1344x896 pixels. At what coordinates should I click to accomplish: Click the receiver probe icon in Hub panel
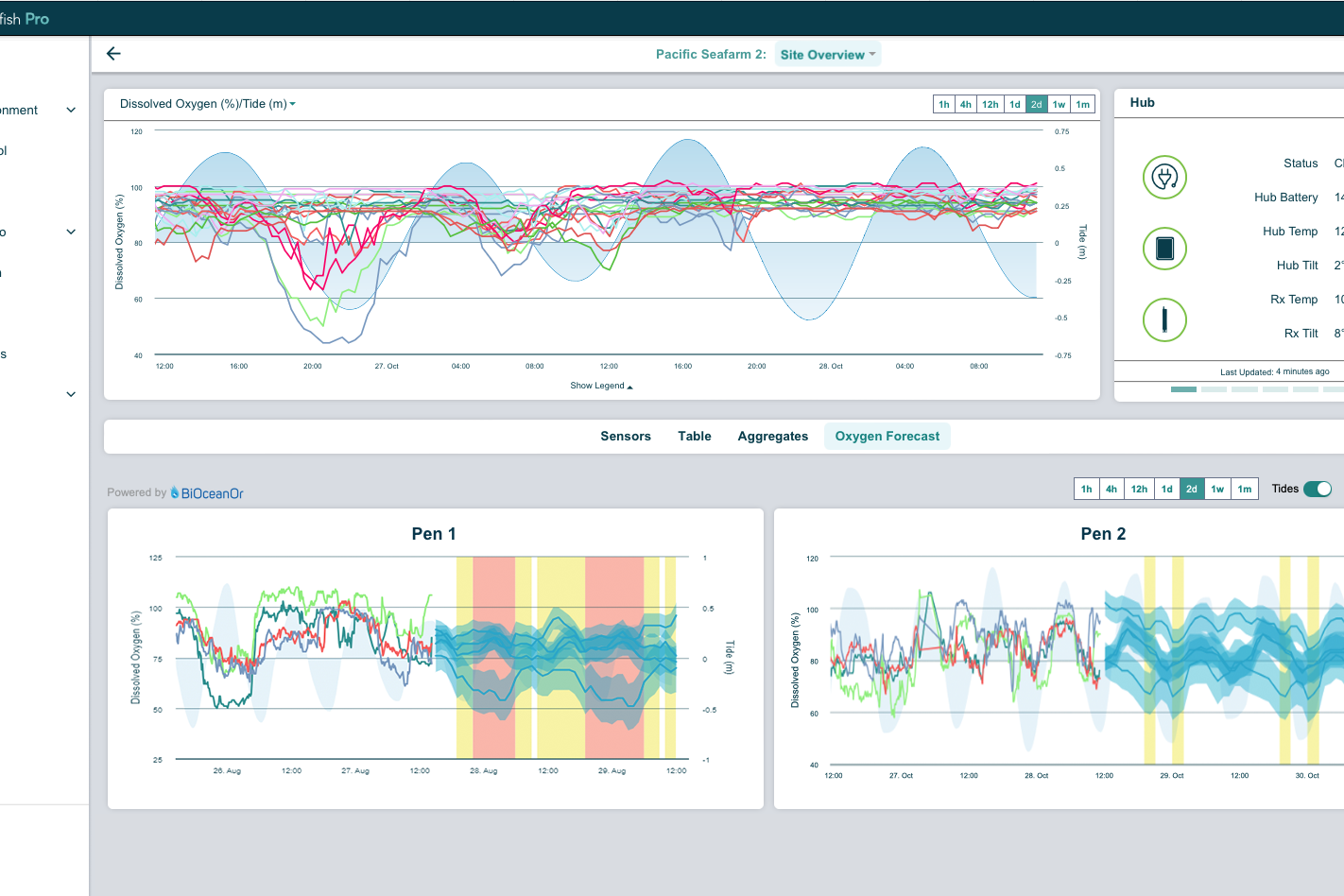click(1164, 319)
